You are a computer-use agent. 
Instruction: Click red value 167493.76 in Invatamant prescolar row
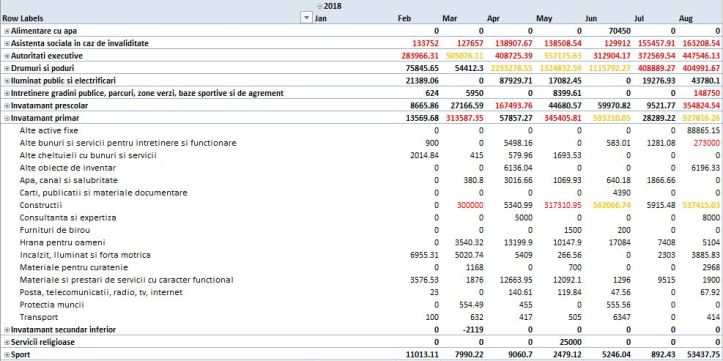point(514,106)
